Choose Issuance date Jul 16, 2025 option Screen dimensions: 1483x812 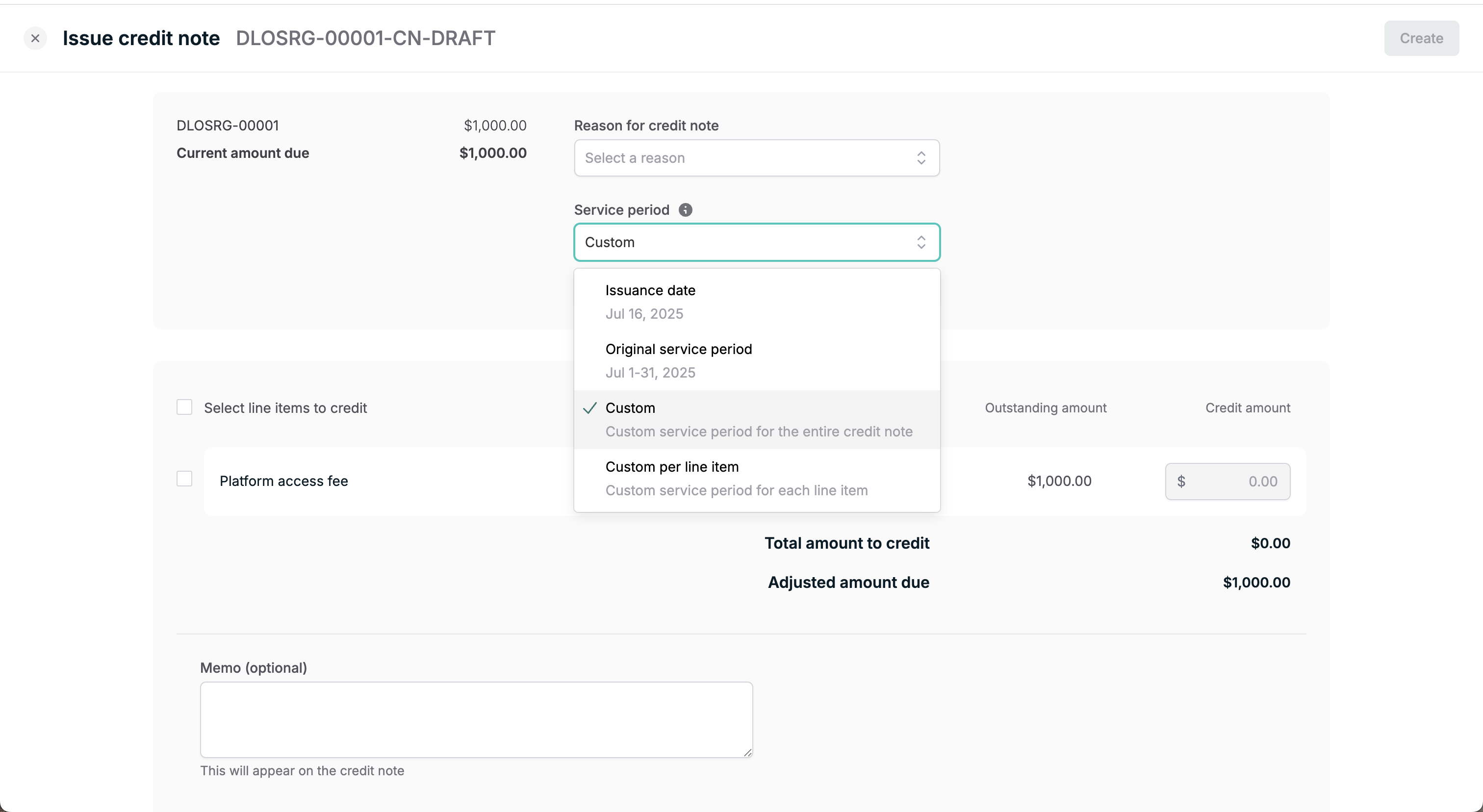pyautogui.click(x=757, y=302)
